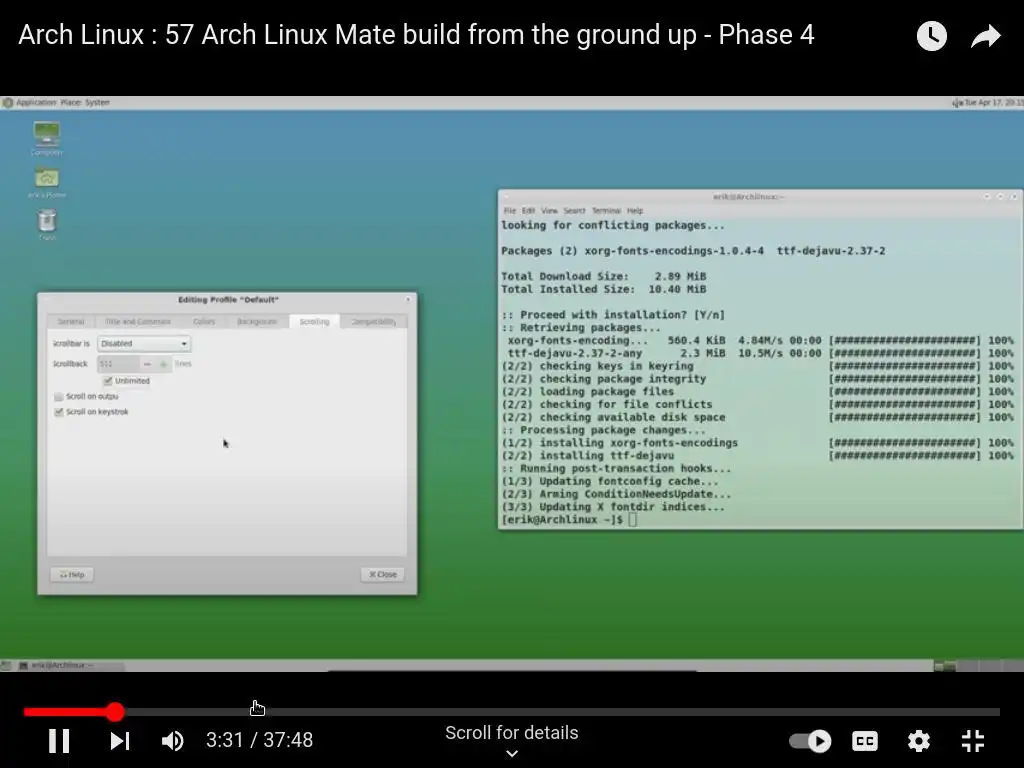Open the terminal Help menu

[x=635, y=210]
